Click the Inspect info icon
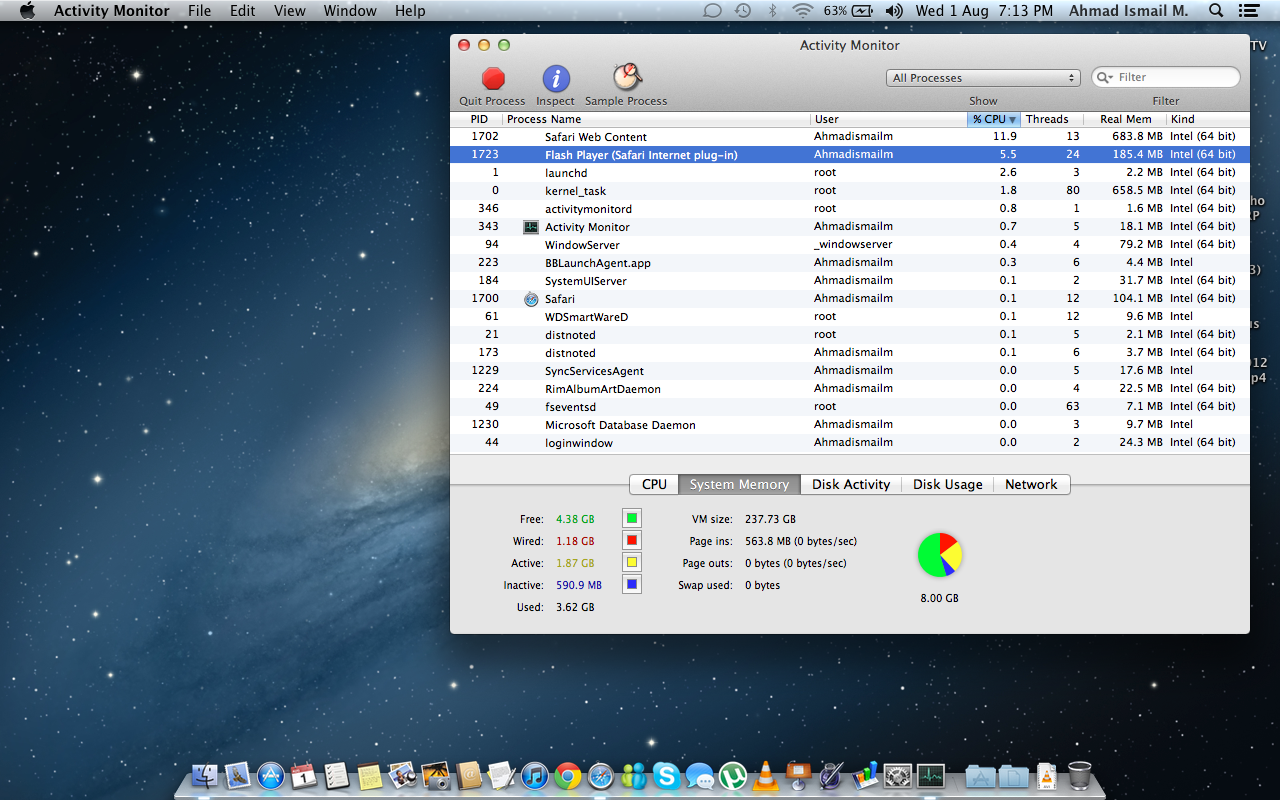This screenshot has height=800, width=1280. coord(556,79)
